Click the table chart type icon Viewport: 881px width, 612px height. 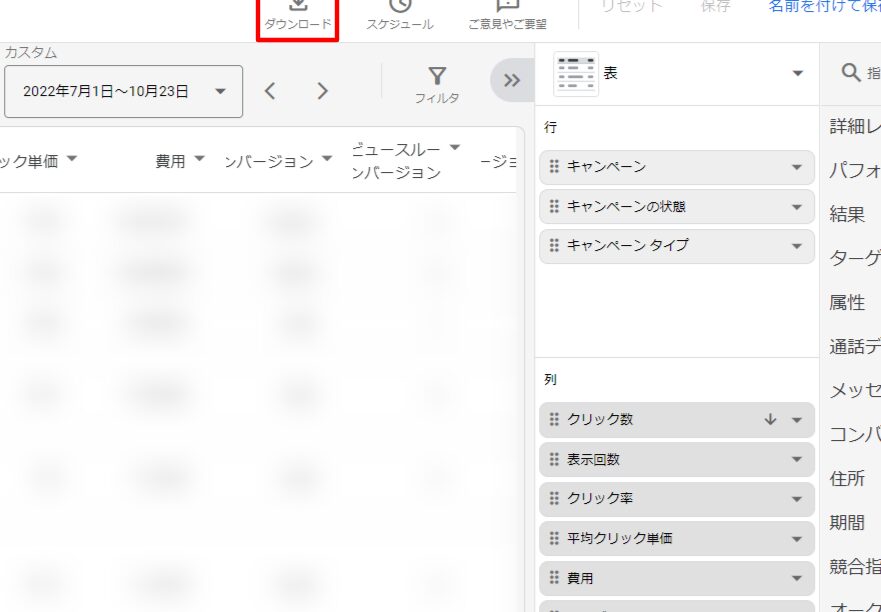point(576,74)
